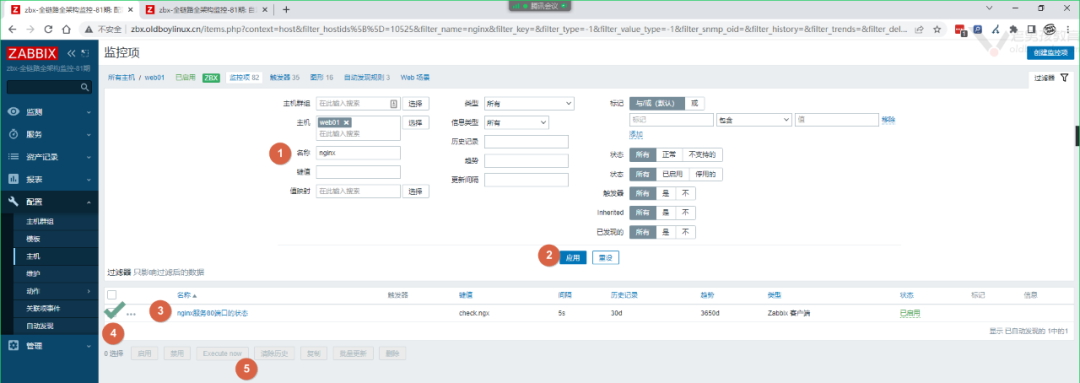Click the ZABBIX logo in sidebar
This screenshot has width=1080, height=383.
pyautogui.click(x=32, y=53)
